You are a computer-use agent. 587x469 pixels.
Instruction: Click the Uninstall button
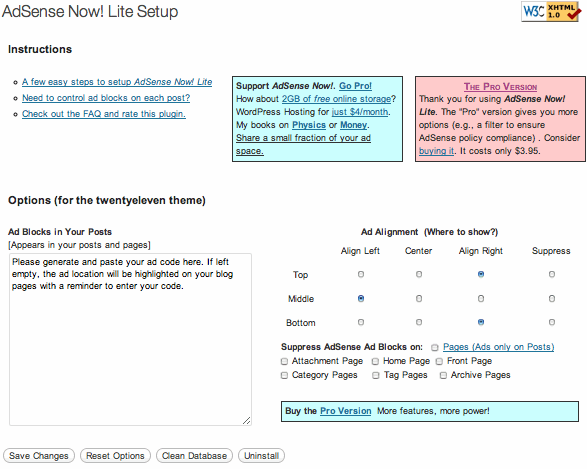[261, 456]
